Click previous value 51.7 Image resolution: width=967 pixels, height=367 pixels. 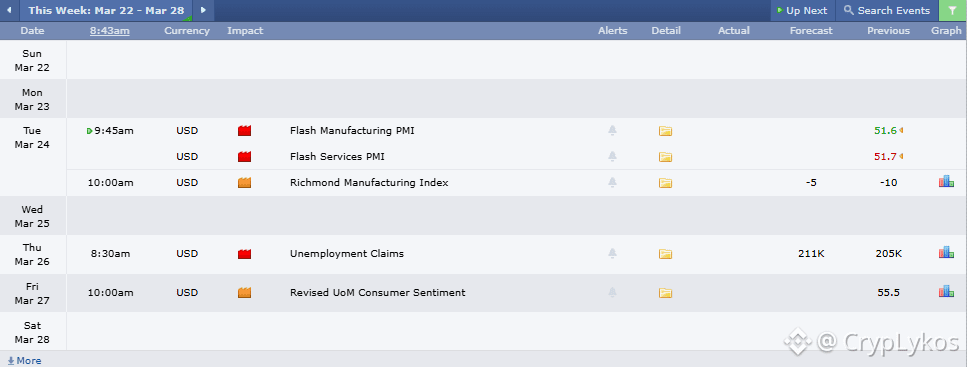coord(885,157)
